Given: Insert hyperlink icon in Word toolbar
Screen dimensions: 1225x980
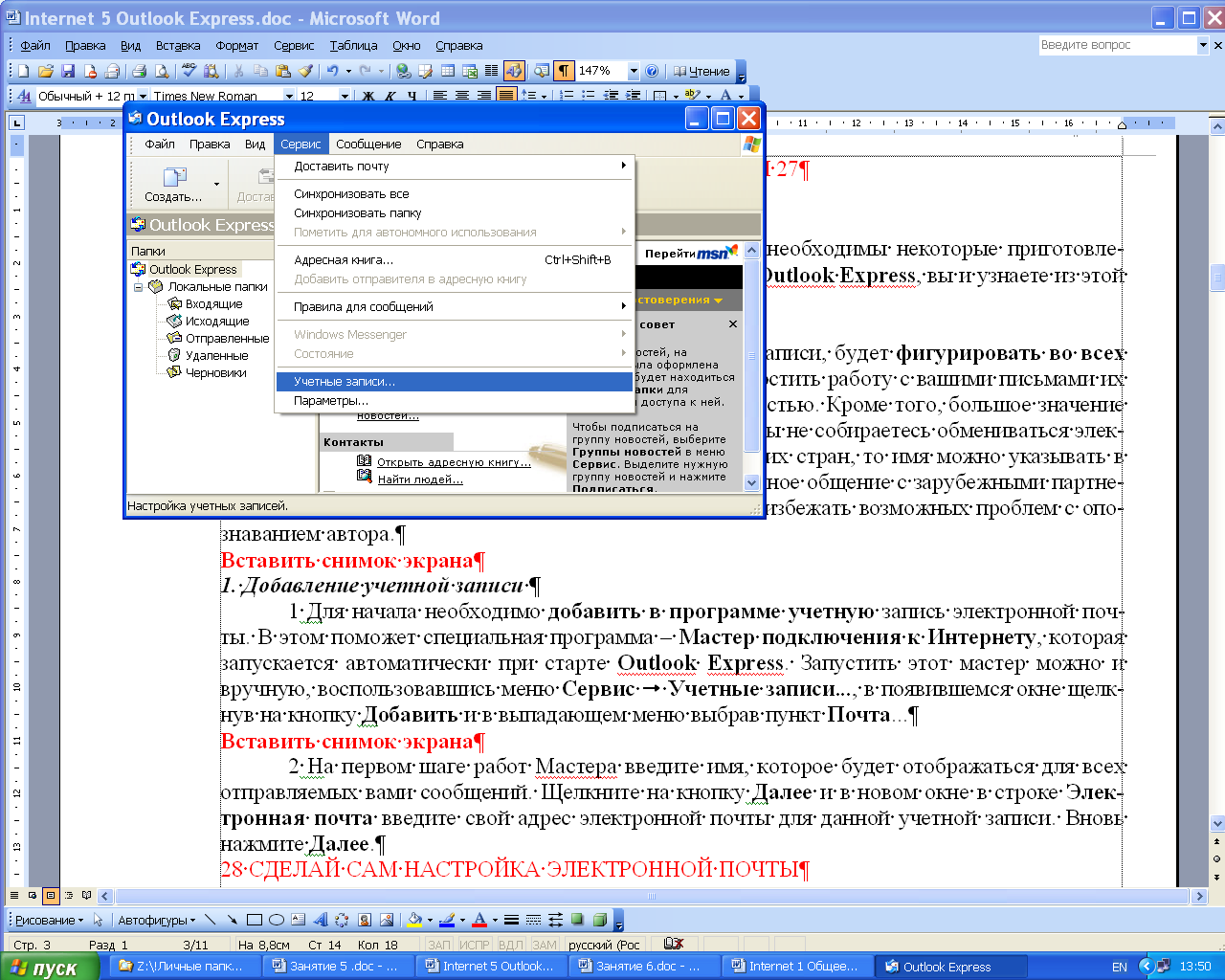Looking at the screenshot, I should [x=403, y=71].
